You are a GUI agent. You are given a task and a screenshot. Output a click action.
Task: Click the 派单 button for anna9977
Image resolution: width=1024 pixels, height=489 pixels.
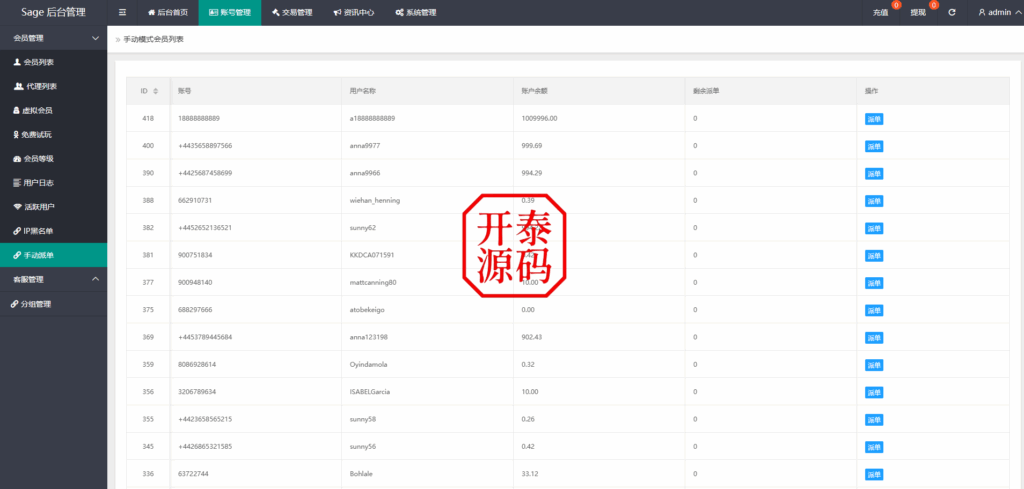pos(874,146)
